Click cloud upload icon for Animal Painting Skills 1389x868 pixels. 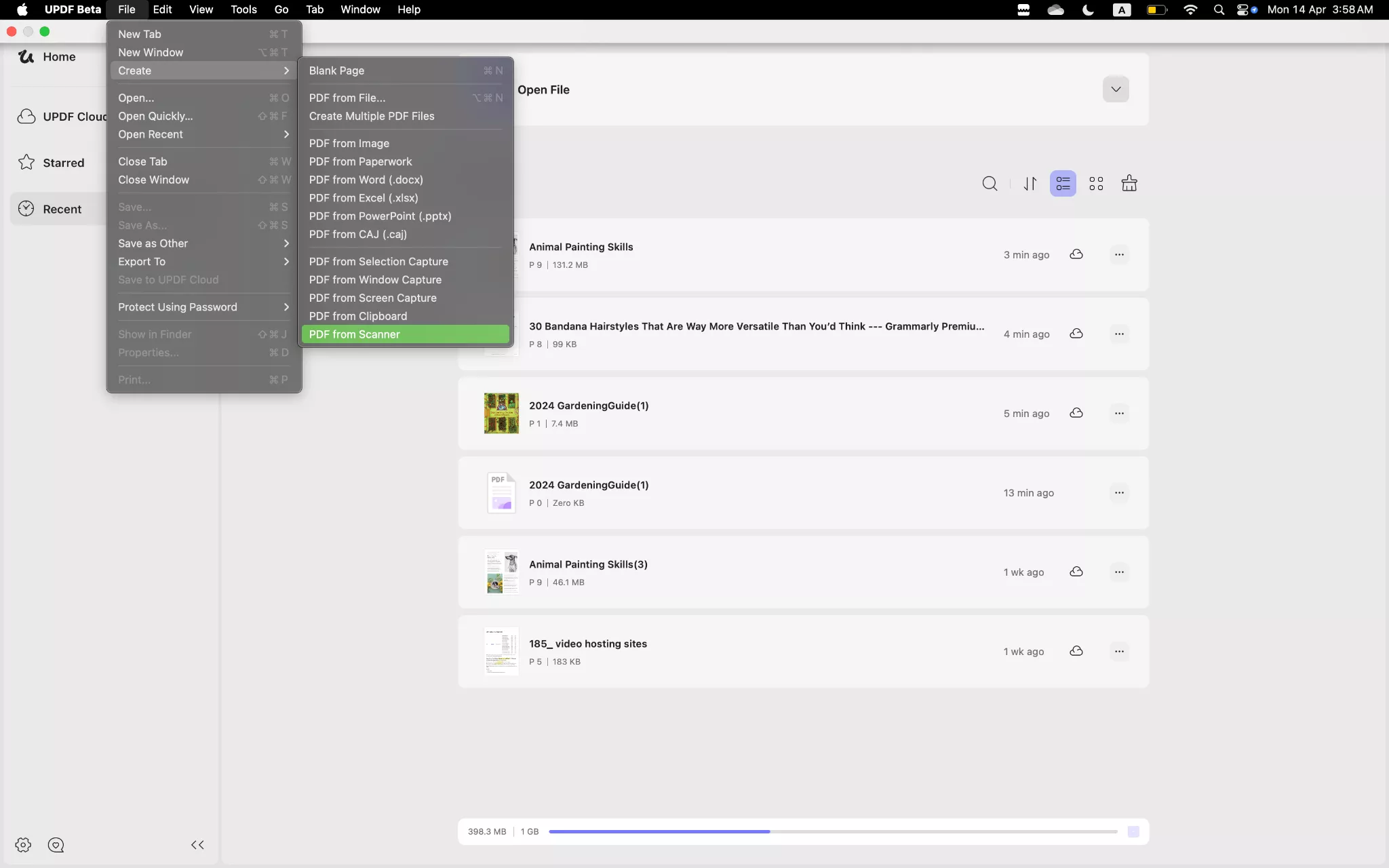click(1076, 254)
